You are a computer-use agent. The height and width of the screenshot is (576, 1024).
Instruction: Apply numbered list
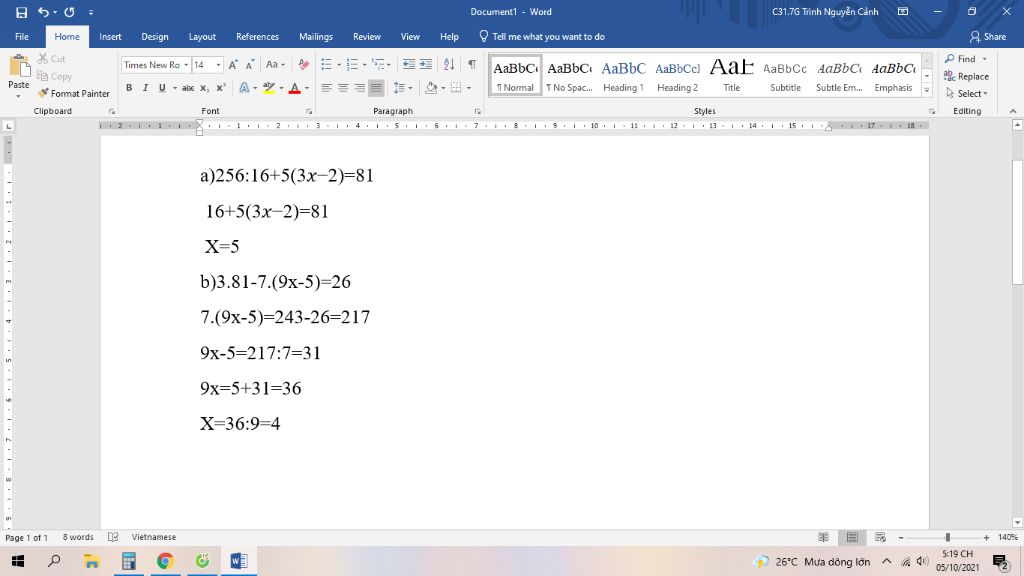pos(353,64)
